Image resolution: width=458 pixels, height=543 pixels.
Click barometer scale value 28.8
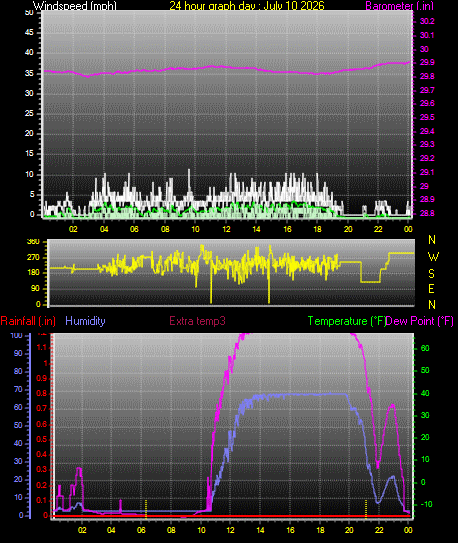[x=427, y=213]
